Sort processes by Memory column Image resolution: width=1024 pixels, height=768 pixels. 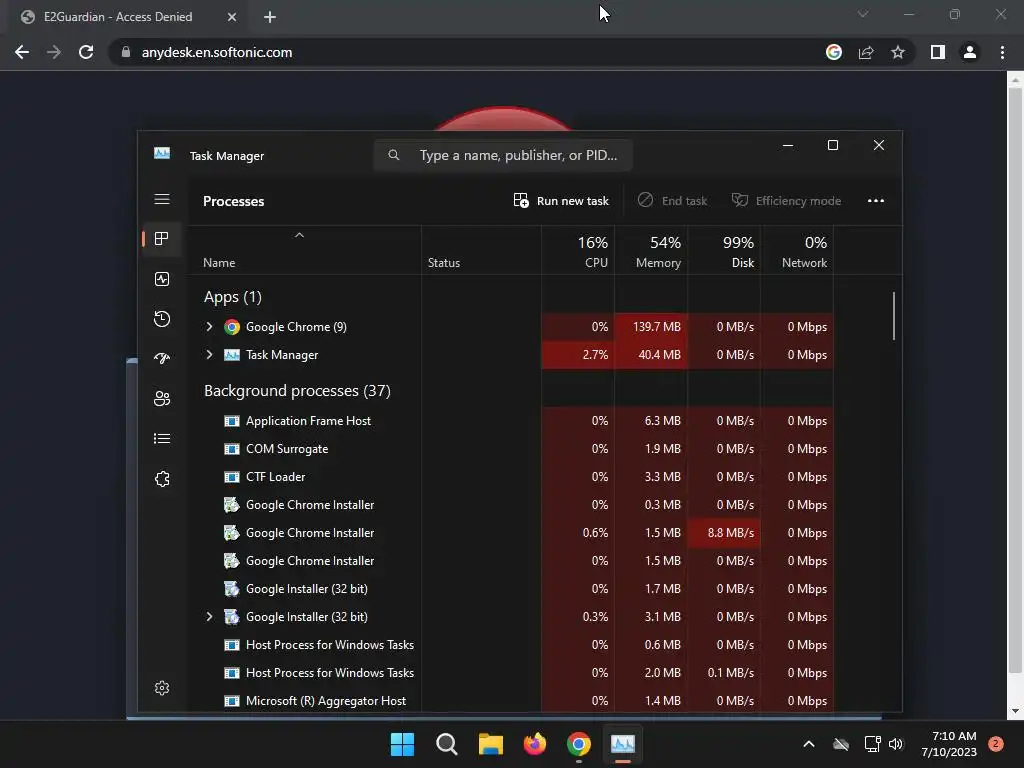point(651,251)
